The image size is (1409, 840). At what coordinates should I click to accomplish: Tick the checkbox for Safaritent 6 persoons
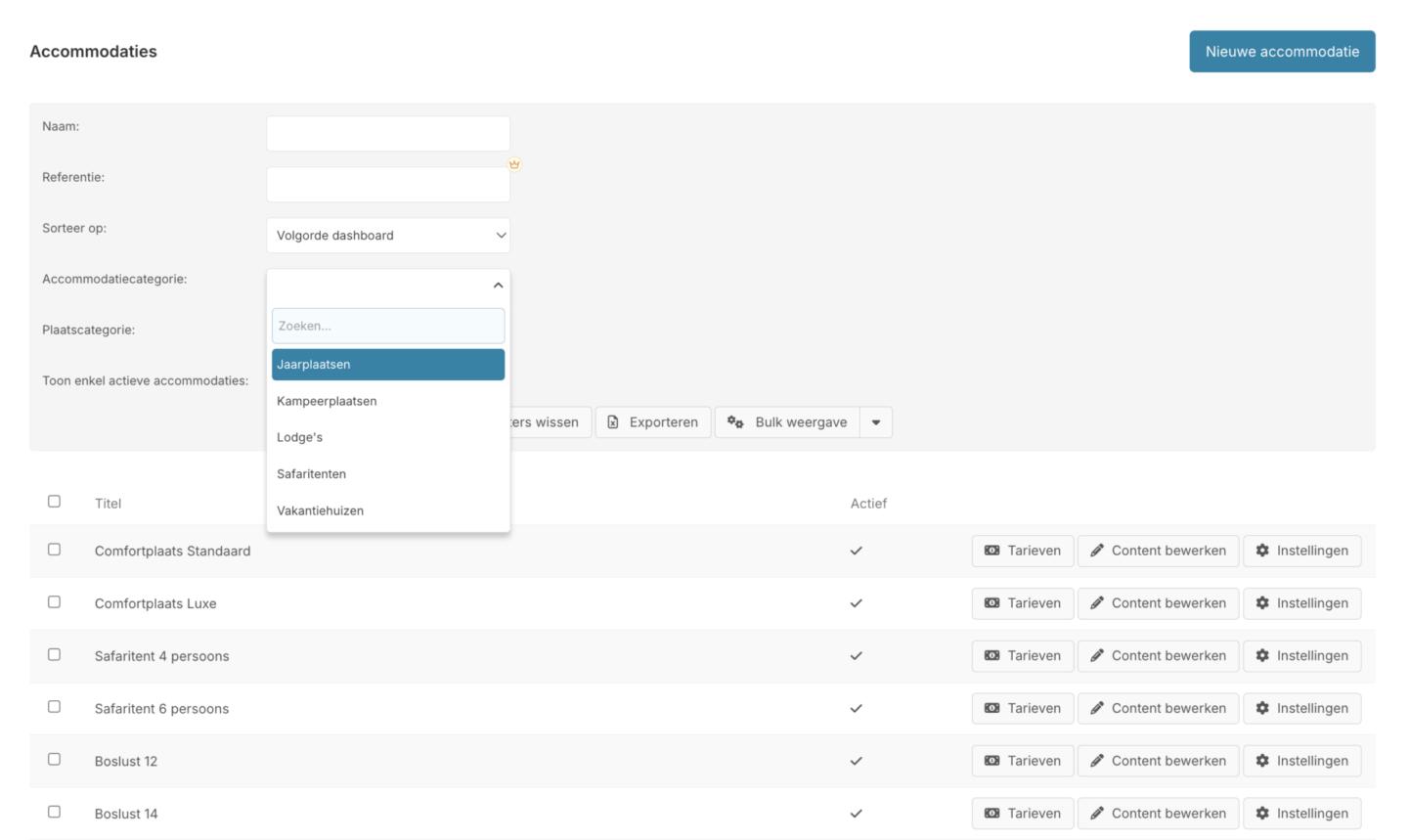[x=54, y=707]
